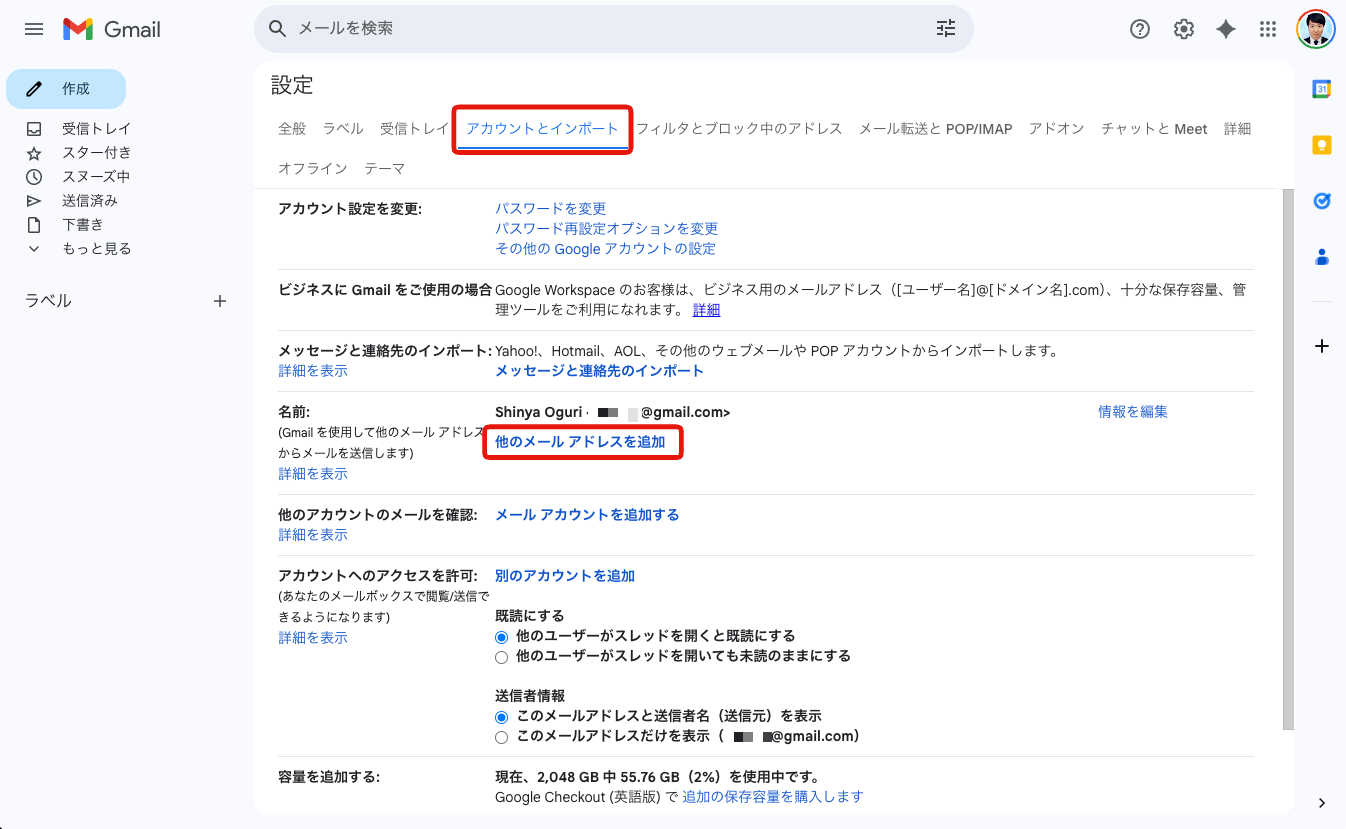Open 下書き in the sidebar

pos(83,225)
